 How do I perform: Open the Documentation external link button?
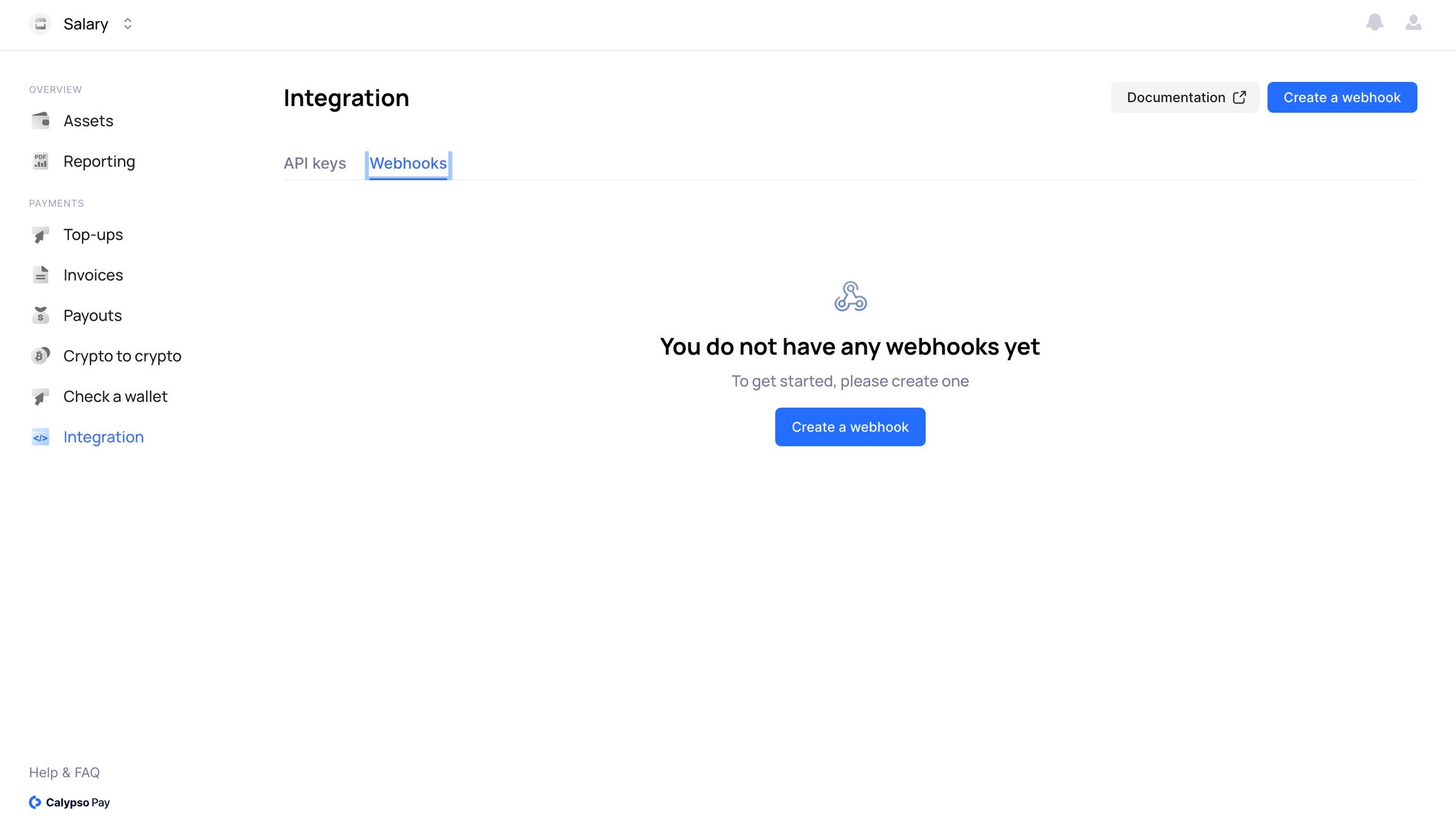[1185, 97]
